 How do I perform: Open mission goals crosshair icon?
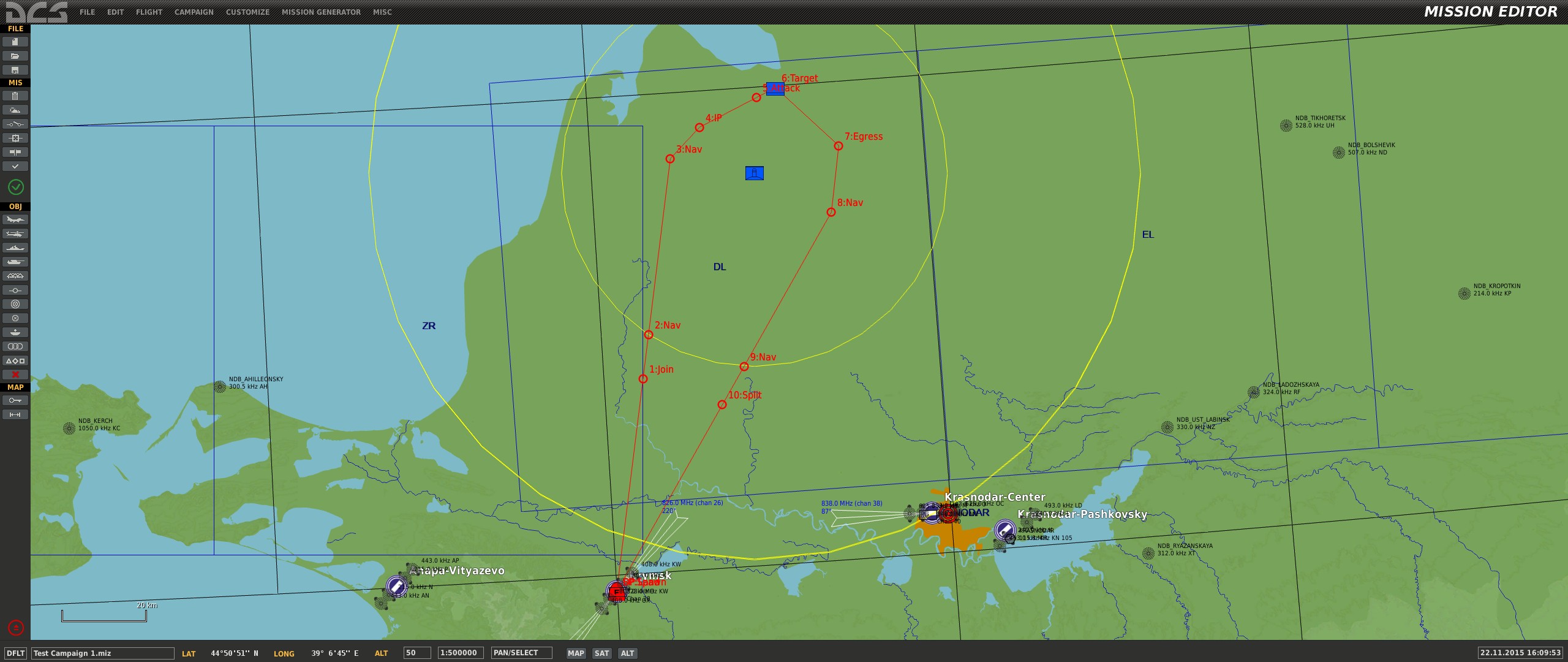pyautogui.click(x=15, y=138)
